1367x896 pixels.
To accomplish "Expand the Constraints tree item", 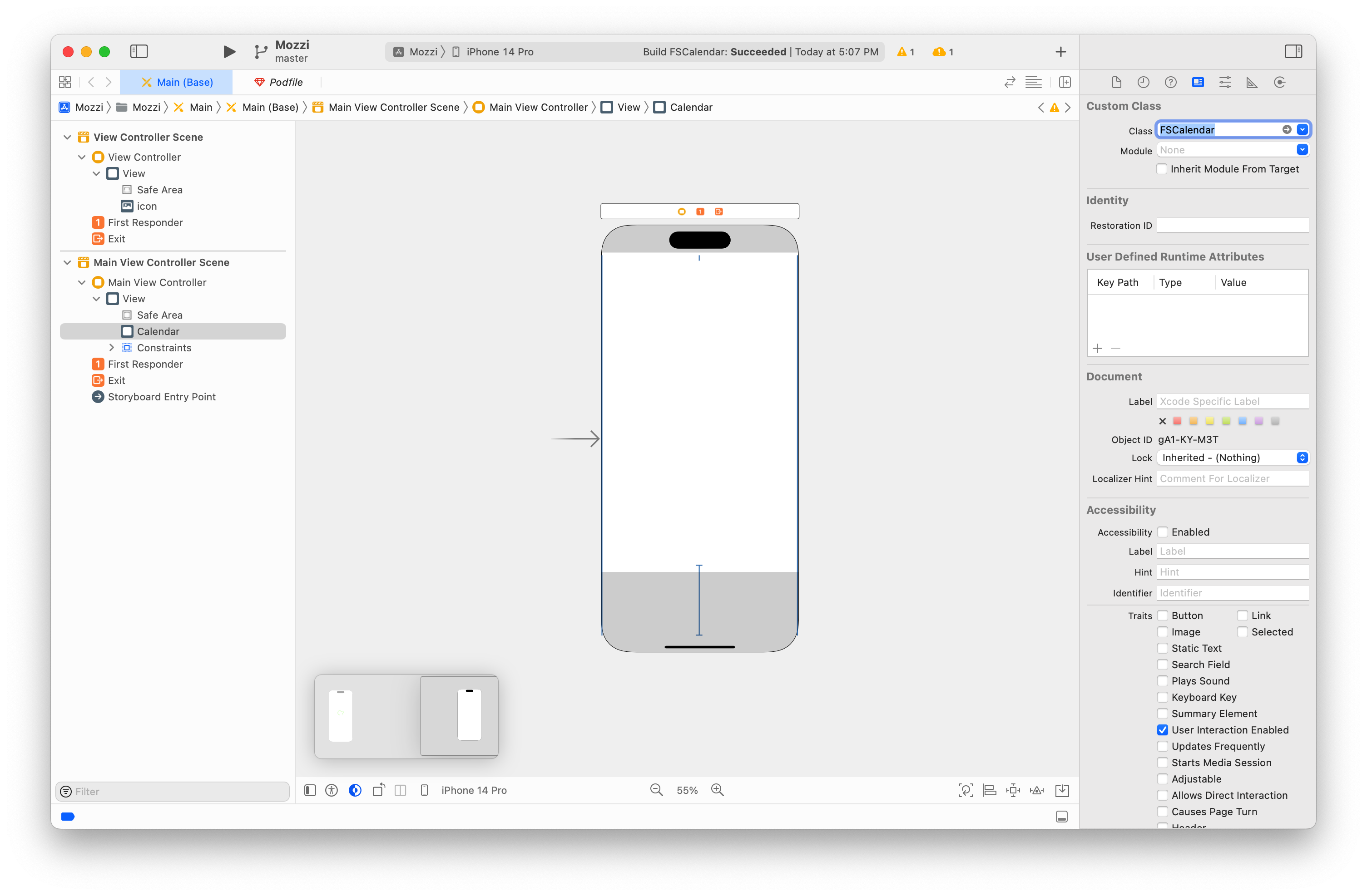I will click(111, 347).
